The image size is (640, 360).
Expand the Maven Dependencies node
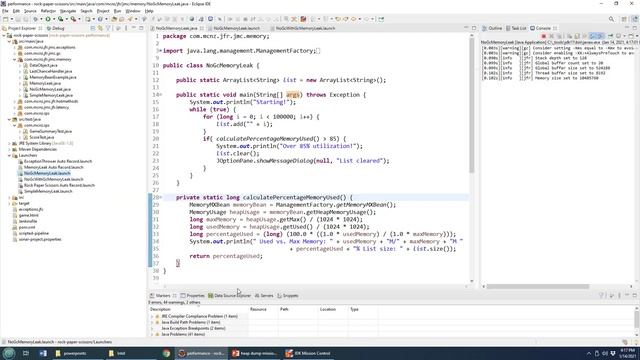pyautogui.click(x=9, y=149)
